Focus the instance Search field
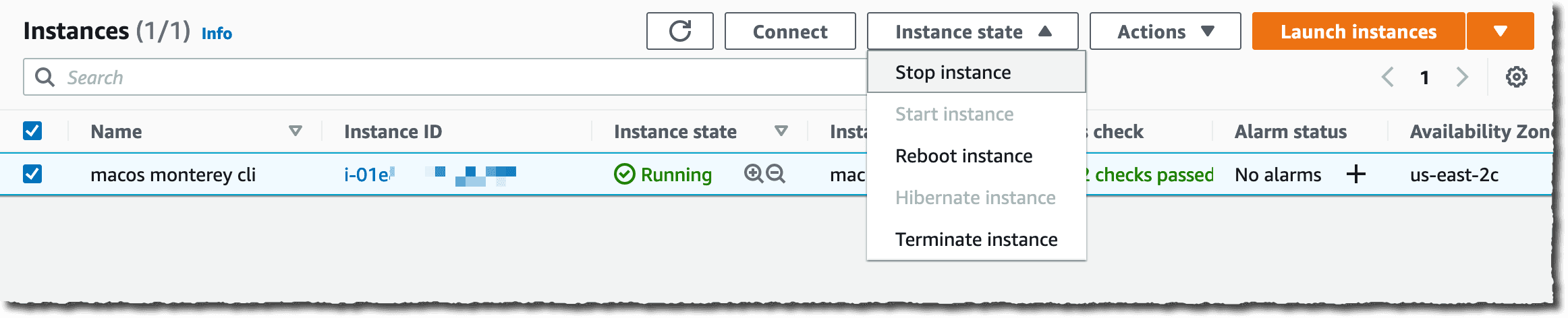The width and height of the screenshot is (1568, 318). (x=445, y=77)
